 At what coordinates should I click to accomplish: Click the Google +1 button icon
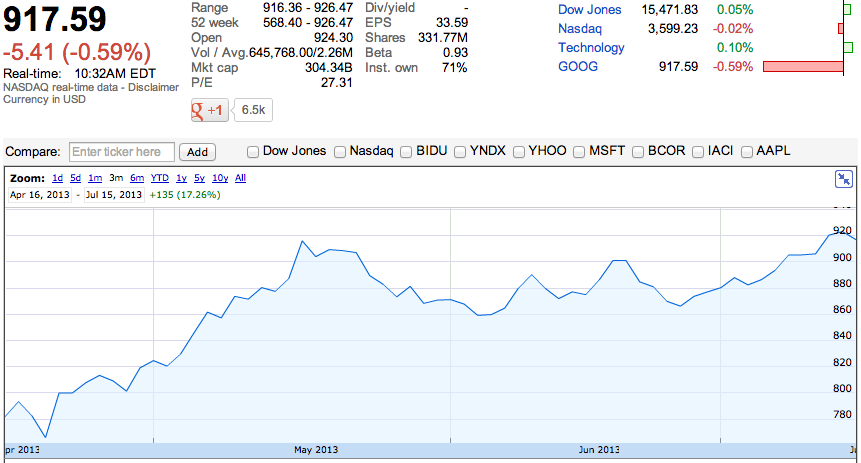210,110
